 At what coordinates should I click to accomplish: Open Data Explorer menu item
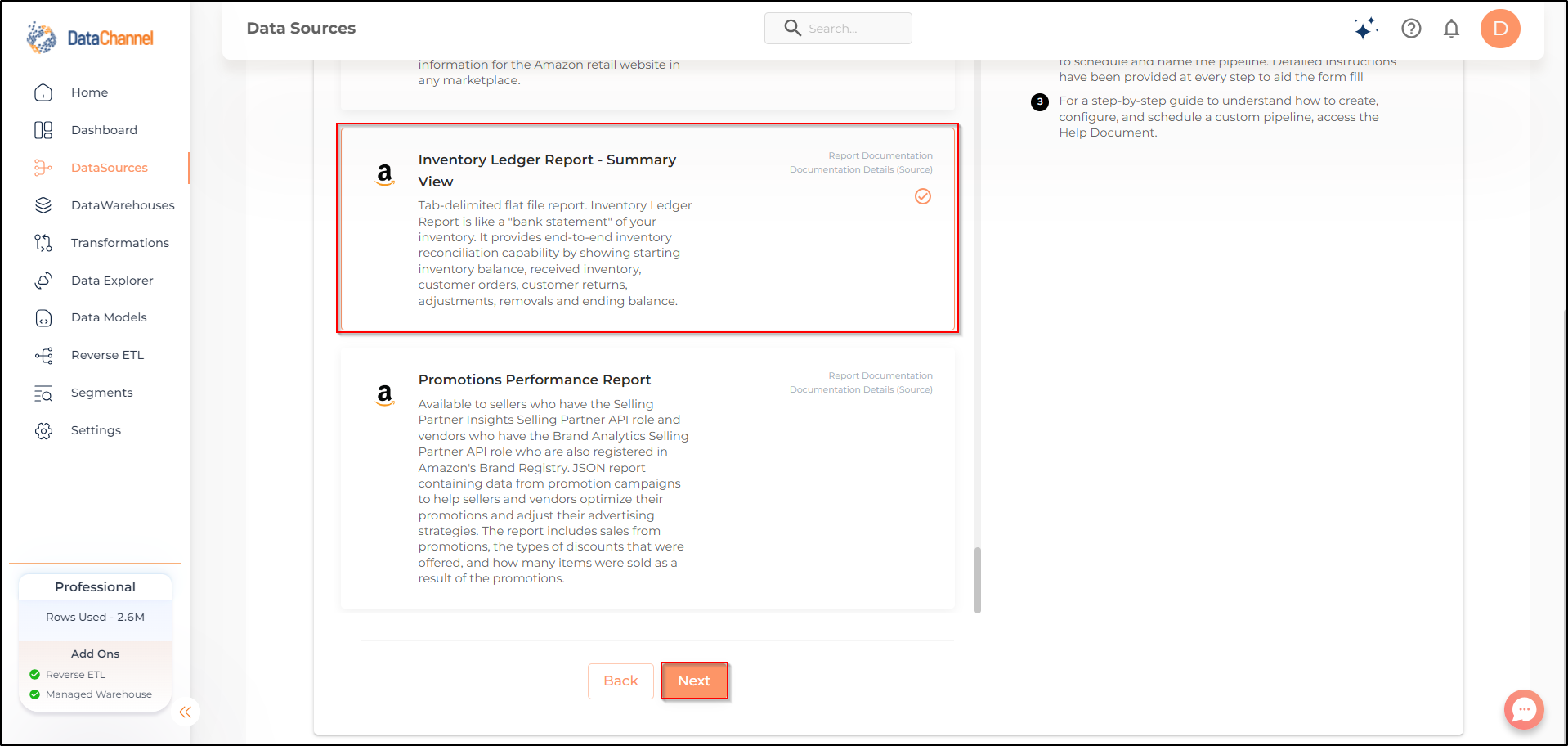112,281
